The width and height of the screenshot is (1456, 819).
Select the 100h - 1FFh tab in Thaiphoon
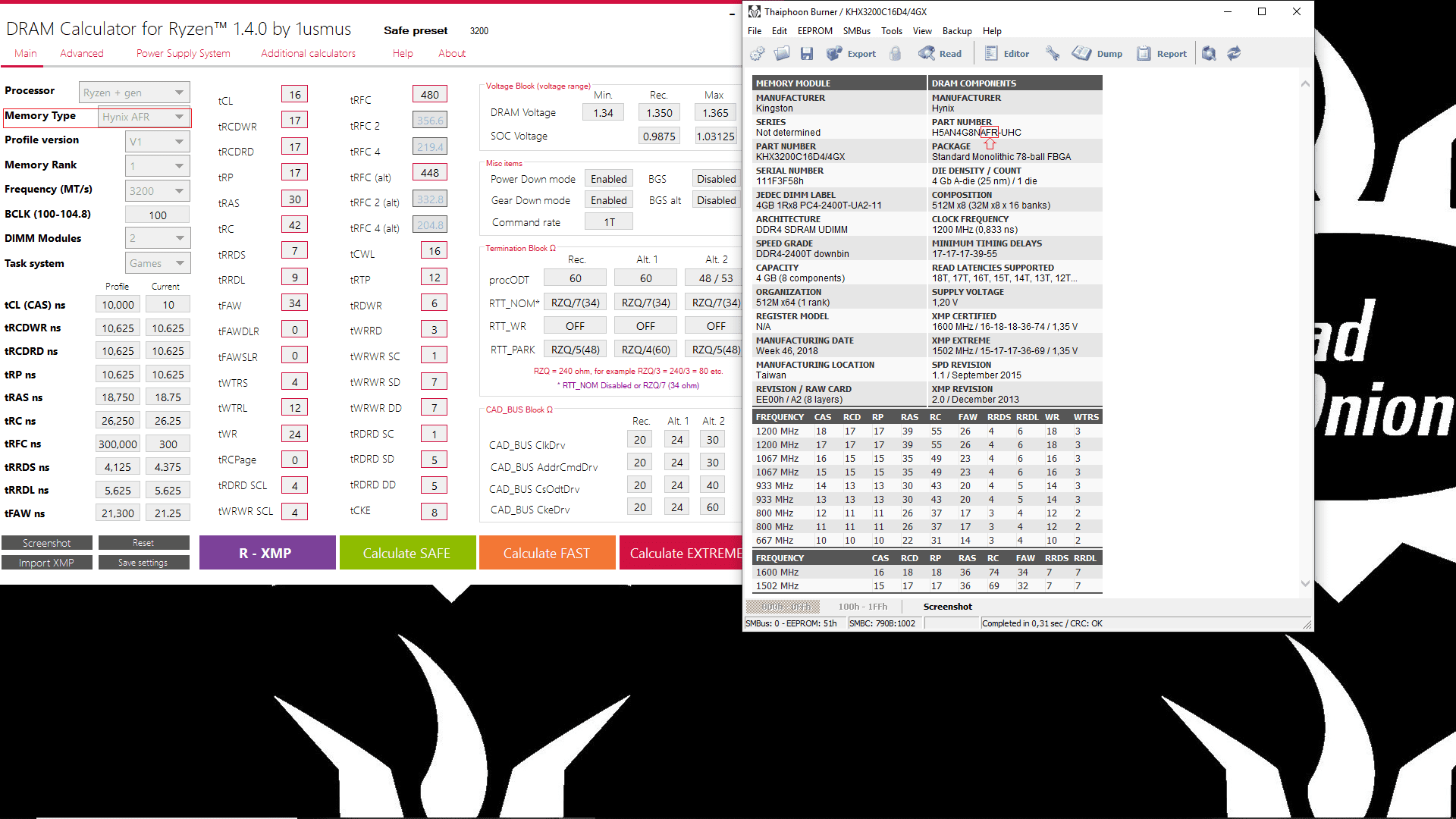click(862, 607)
